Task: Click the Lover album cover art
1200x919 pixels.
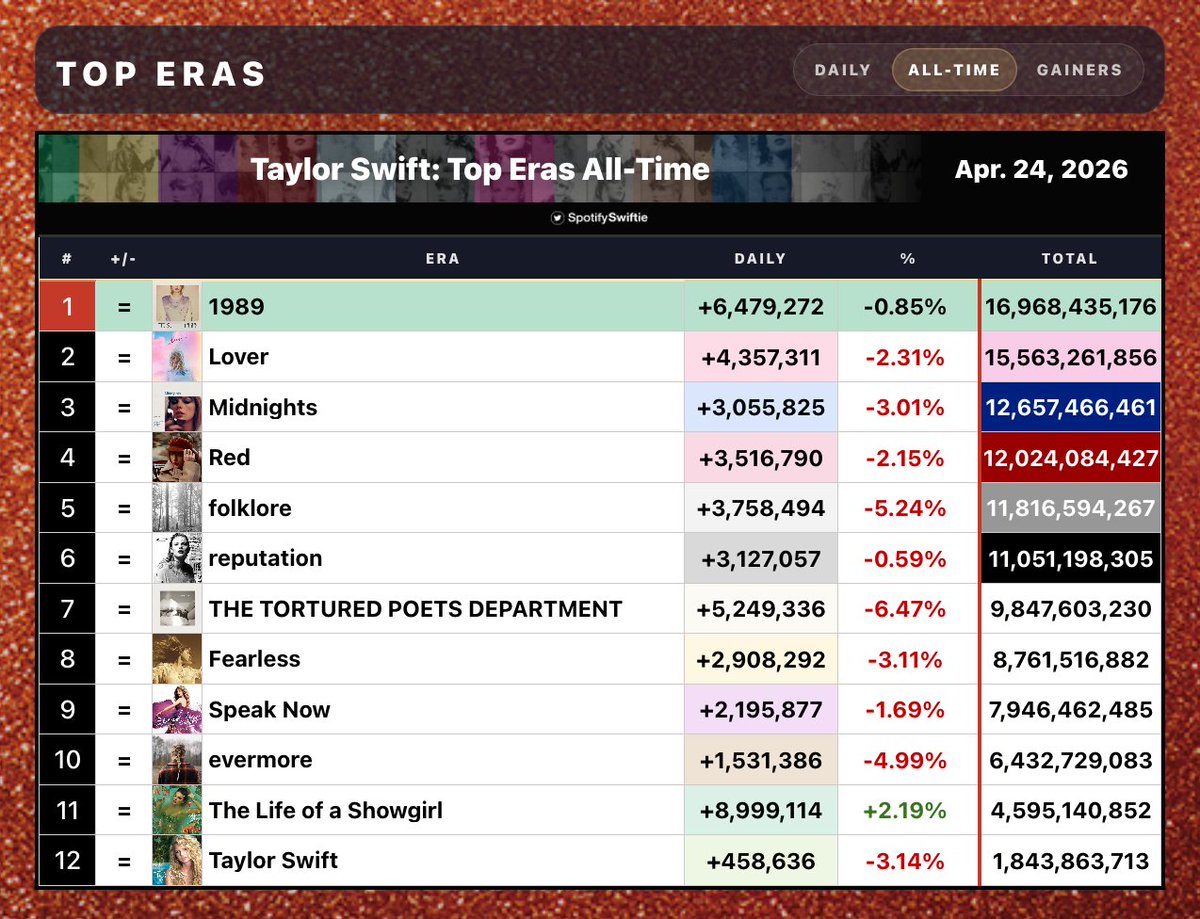Action: coord(178,356)
